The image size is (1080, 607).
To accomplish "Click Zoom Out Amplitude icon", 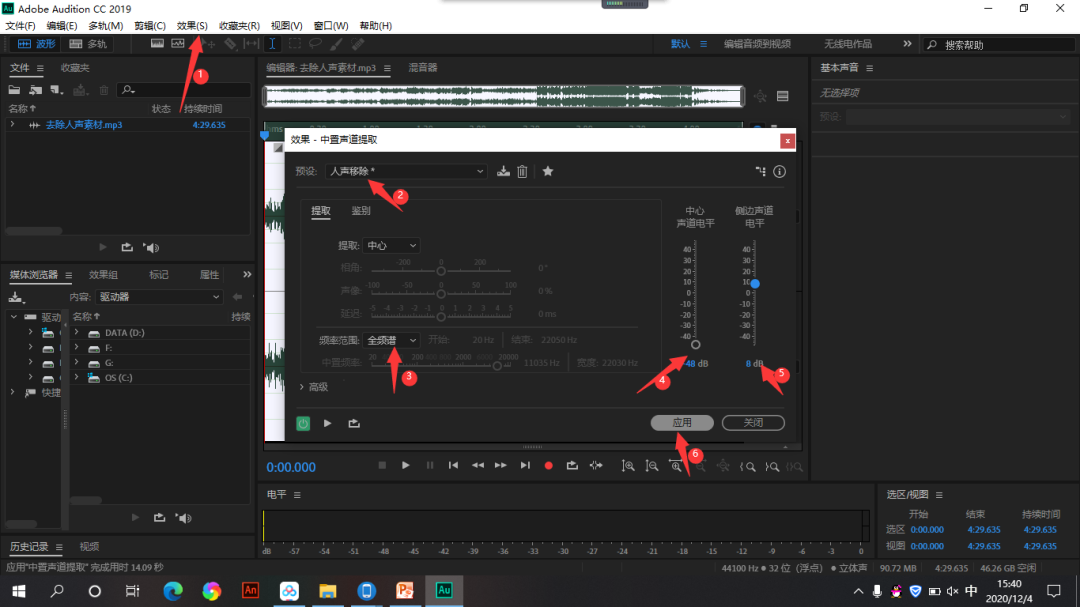I will pyautogui.click(x=652, y=466).
